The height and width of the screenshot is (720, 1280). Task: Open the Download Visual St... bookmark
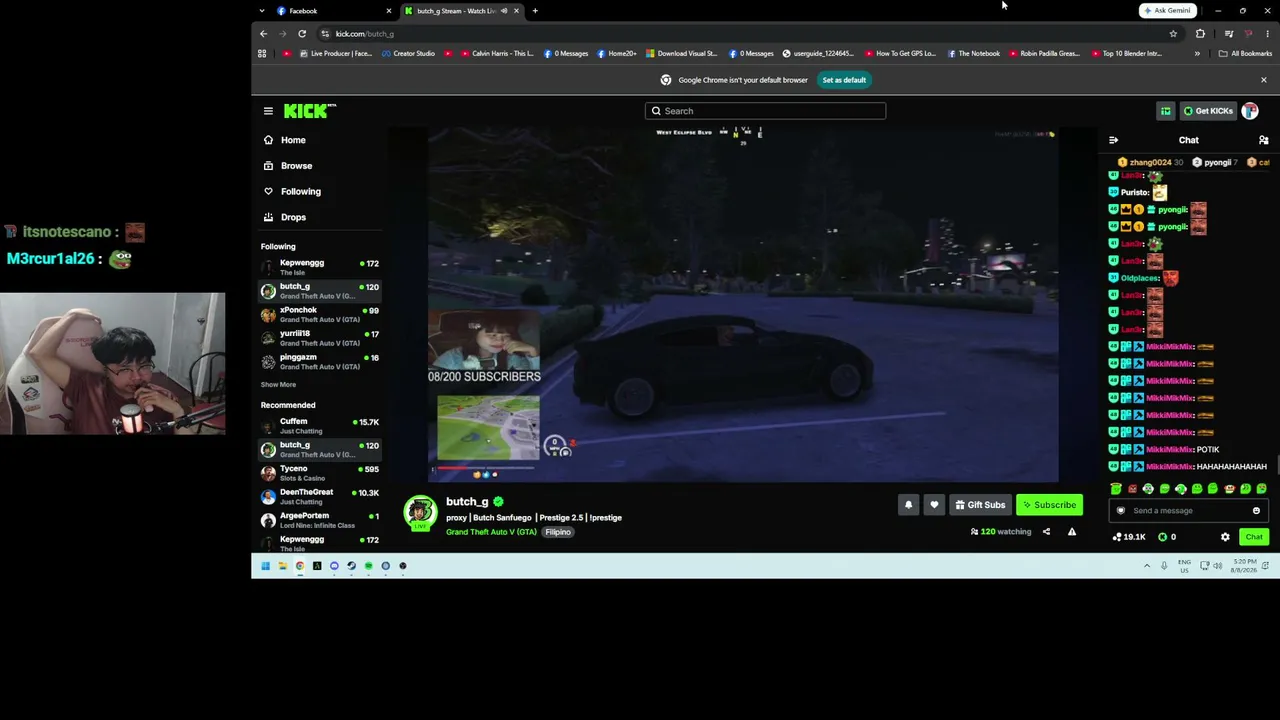click(x=682, y=54)
